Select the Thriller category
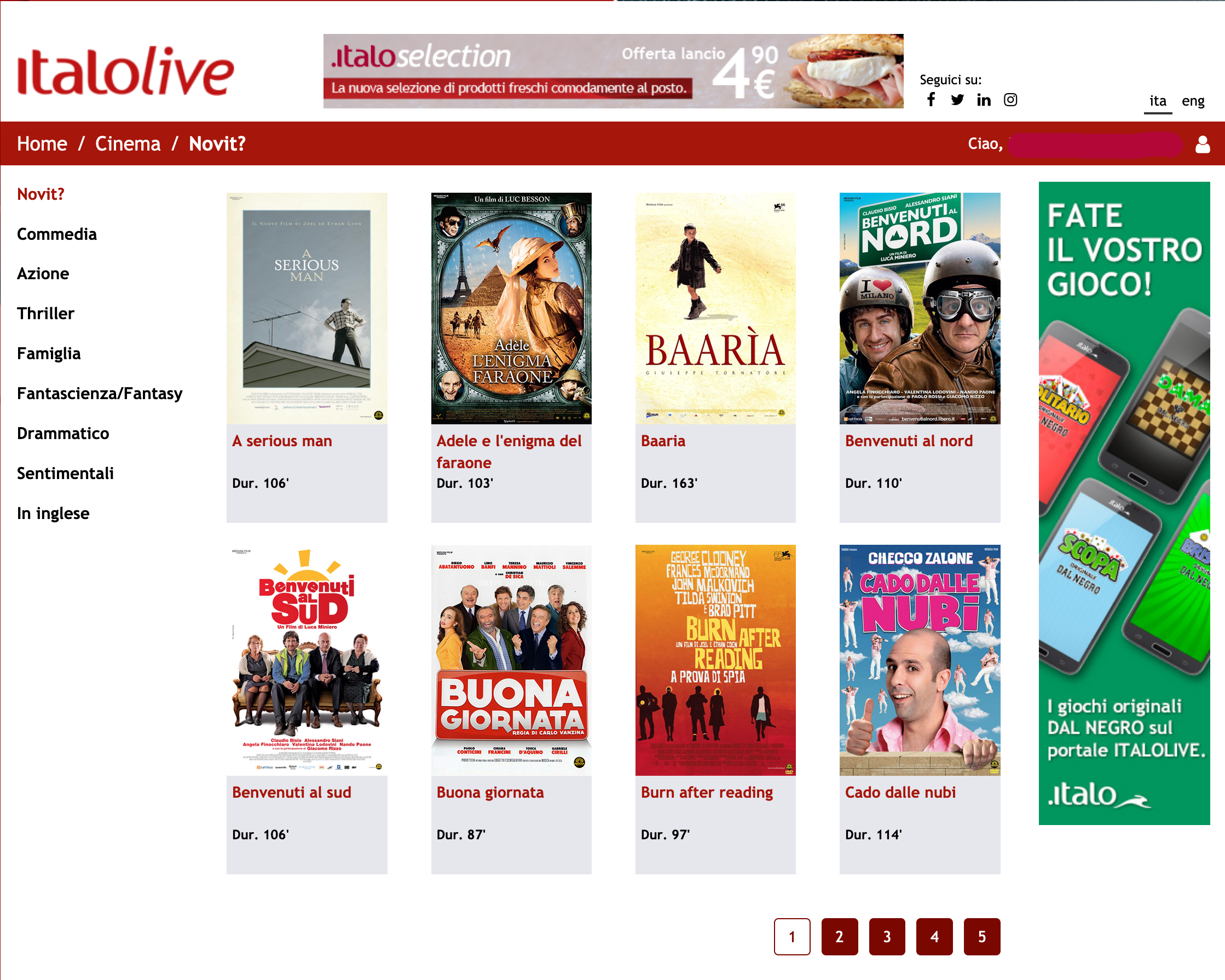Screen dimensions: 1225x980 tap(45, 313)
